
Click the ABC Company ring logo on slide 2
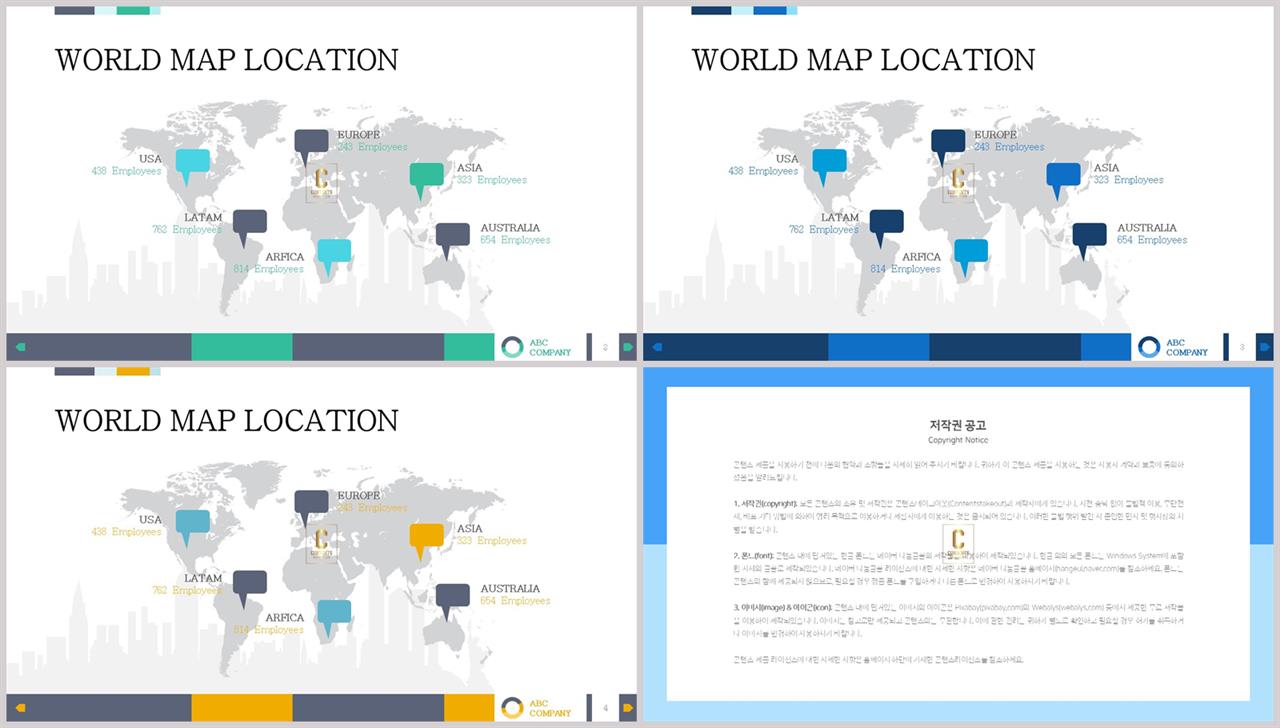pyautogui.click(x=512, y=347)
